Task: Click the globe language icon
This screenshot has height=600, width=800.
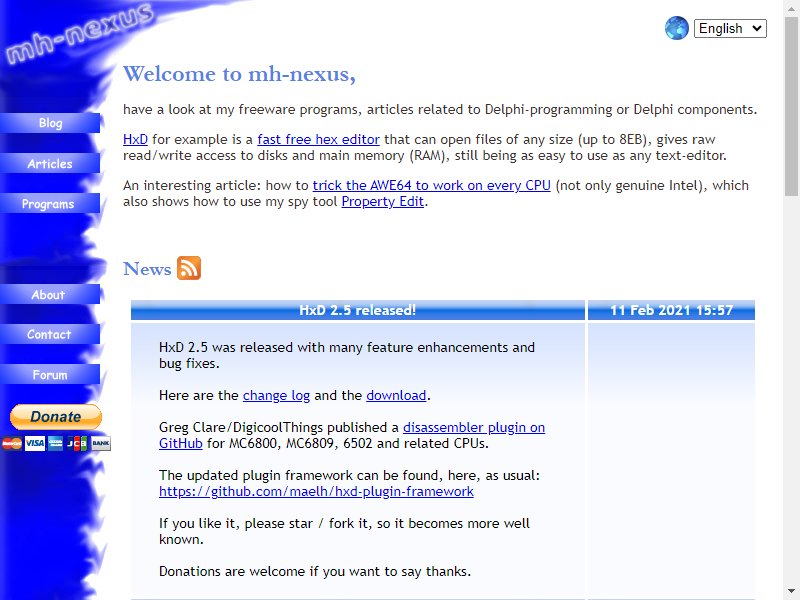Action: pyautogui.click(x=677, y=28)
